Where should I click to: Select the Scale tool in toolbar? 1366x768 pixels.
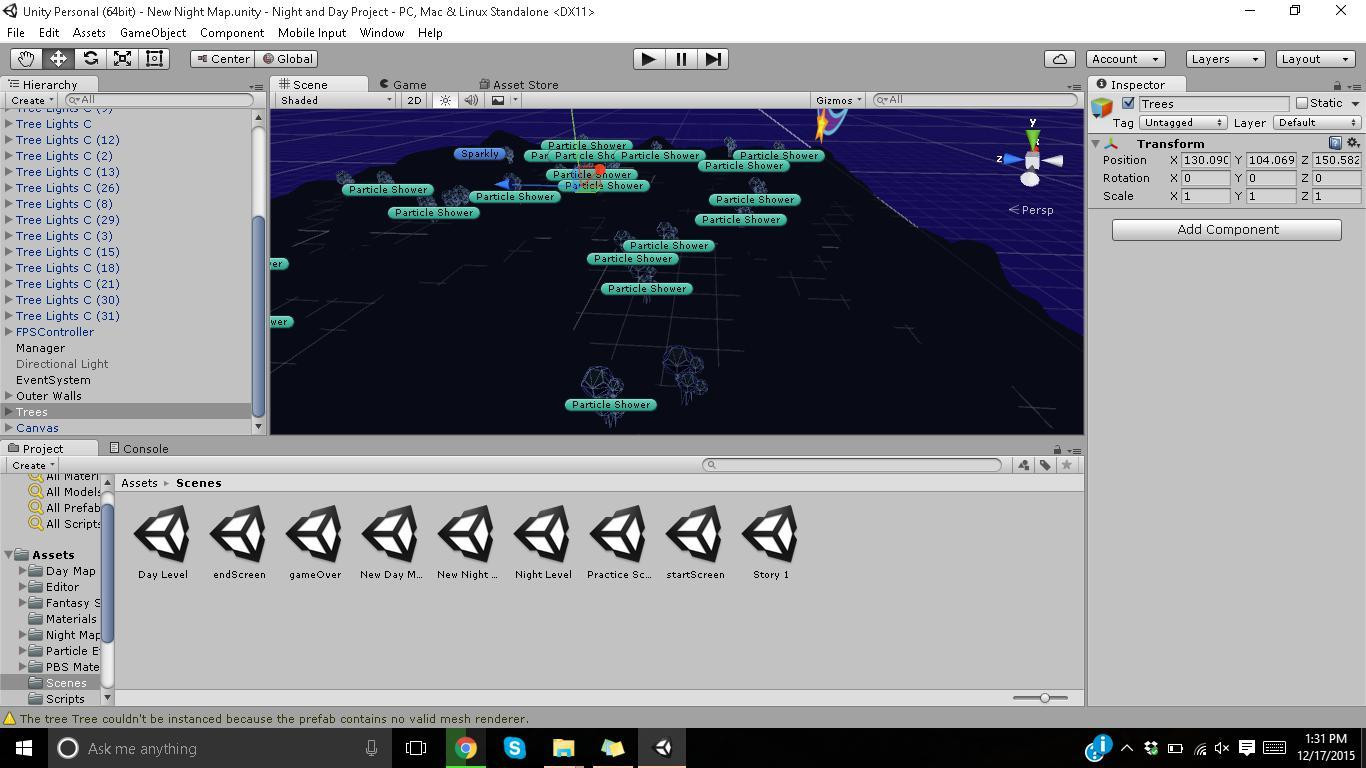click(122, 59)
